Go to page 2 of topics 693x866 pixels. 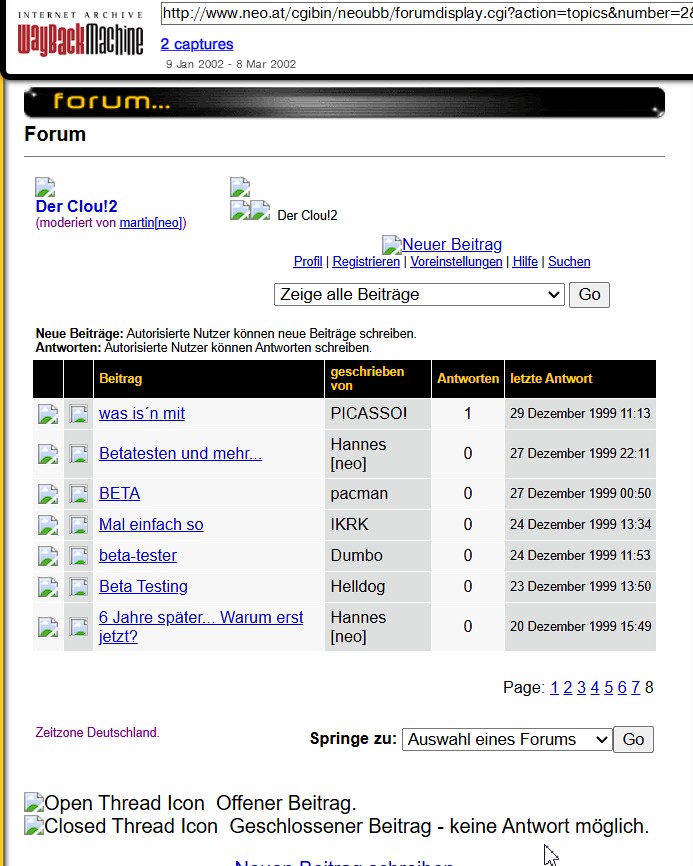(568, 688)
